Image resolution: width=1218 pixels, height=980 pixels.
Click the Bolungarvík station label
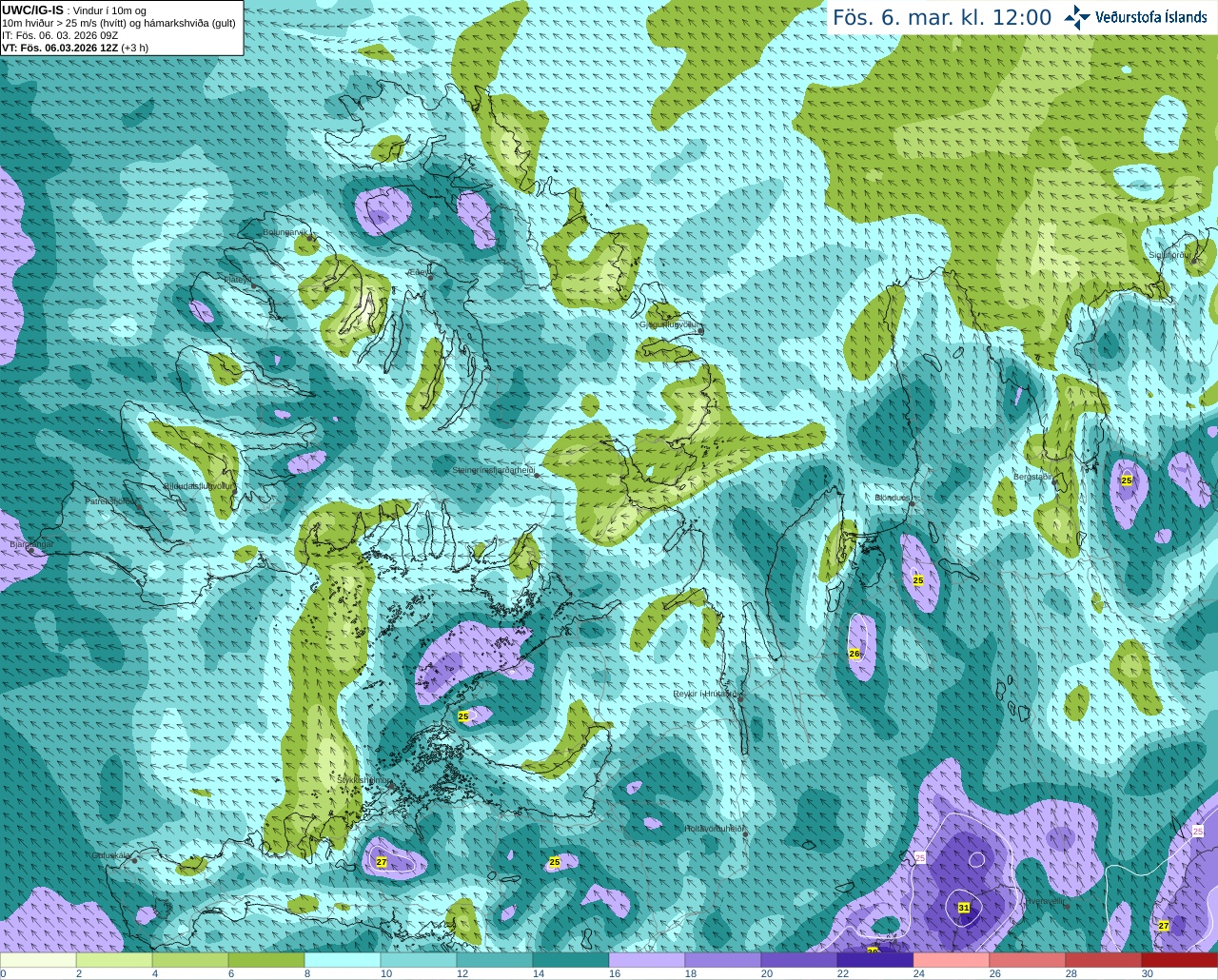click(285, 231)
